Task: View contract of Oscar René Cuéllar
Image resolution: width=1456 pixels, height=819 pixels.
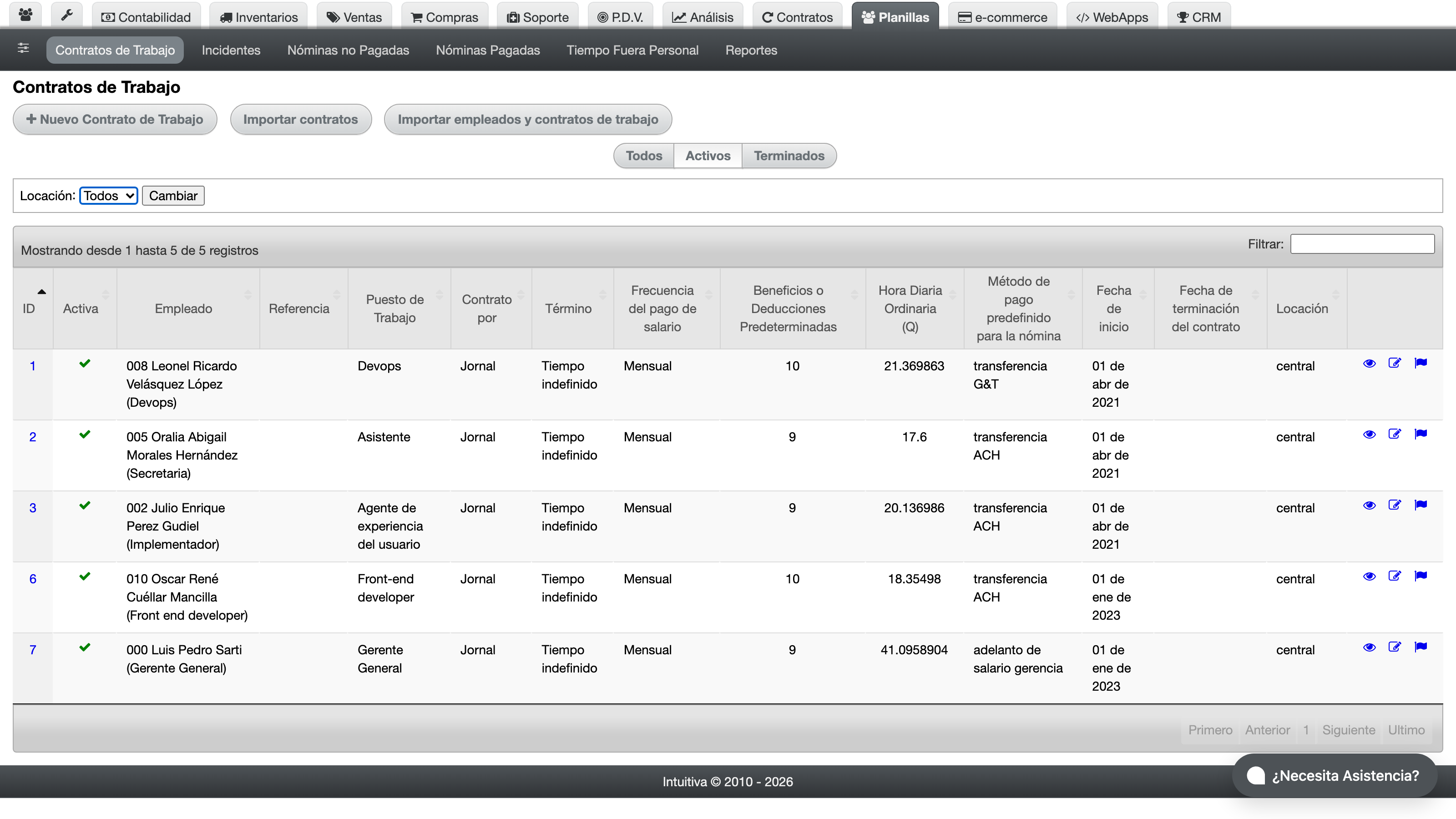Action: tap(1369, 576)
